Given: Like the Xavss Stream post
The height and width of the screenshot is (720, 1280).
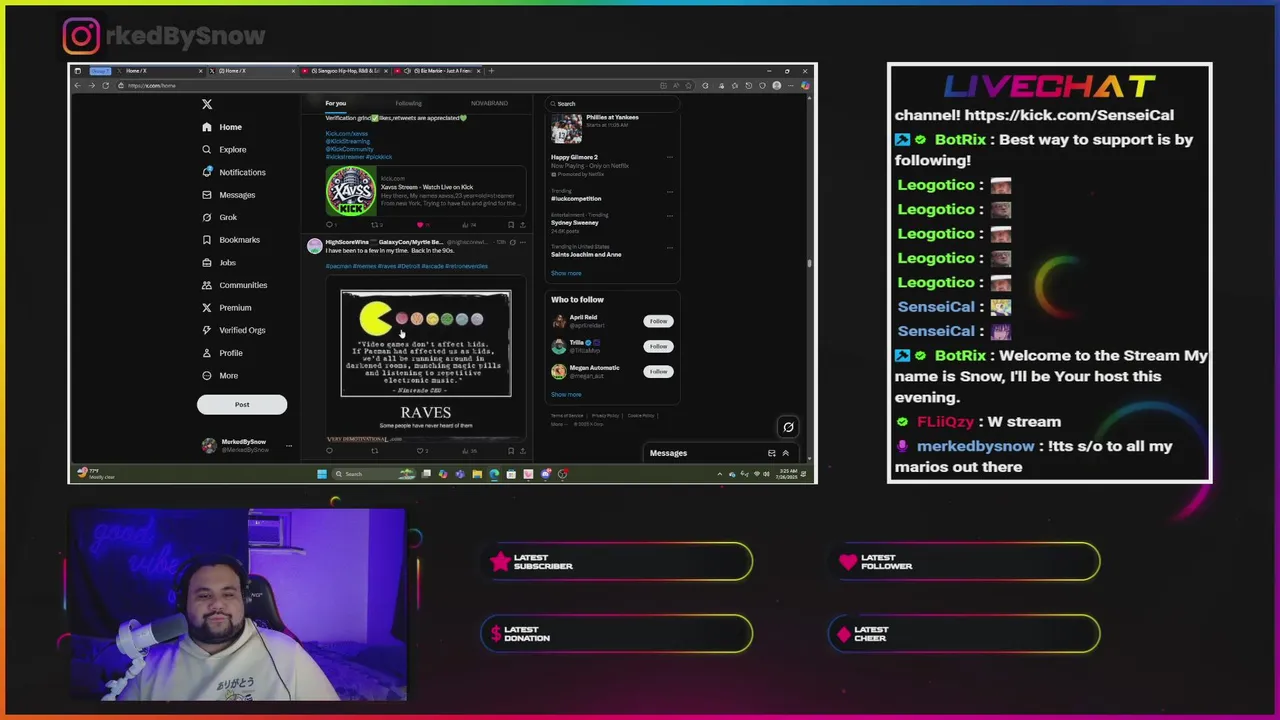Looking at the screenshot, I should point(420,225).
